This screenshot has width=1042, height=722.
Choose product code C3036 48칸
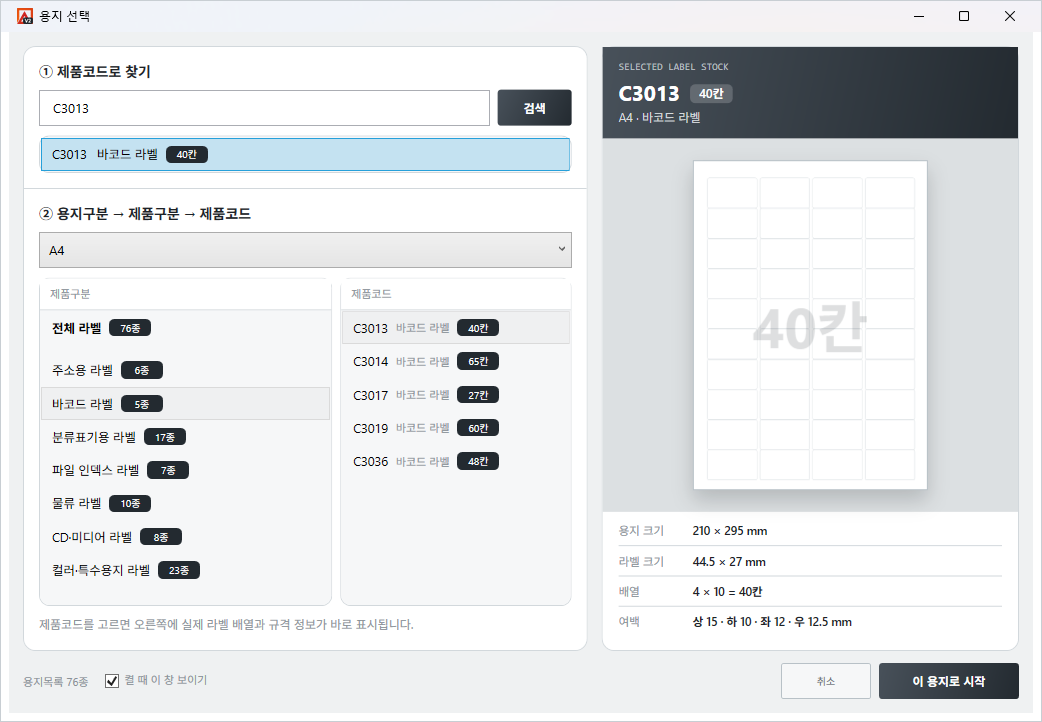click(x=456, y=461)
